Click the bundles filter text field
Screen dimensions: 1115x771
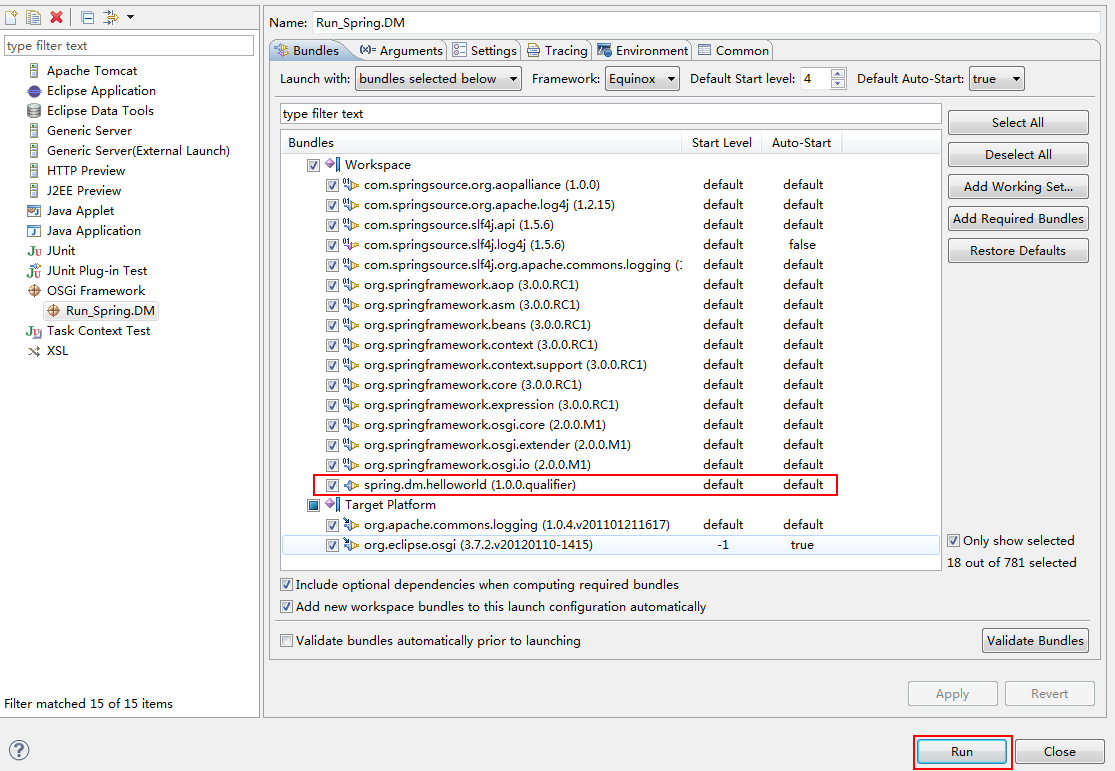[x=611, y=114]
